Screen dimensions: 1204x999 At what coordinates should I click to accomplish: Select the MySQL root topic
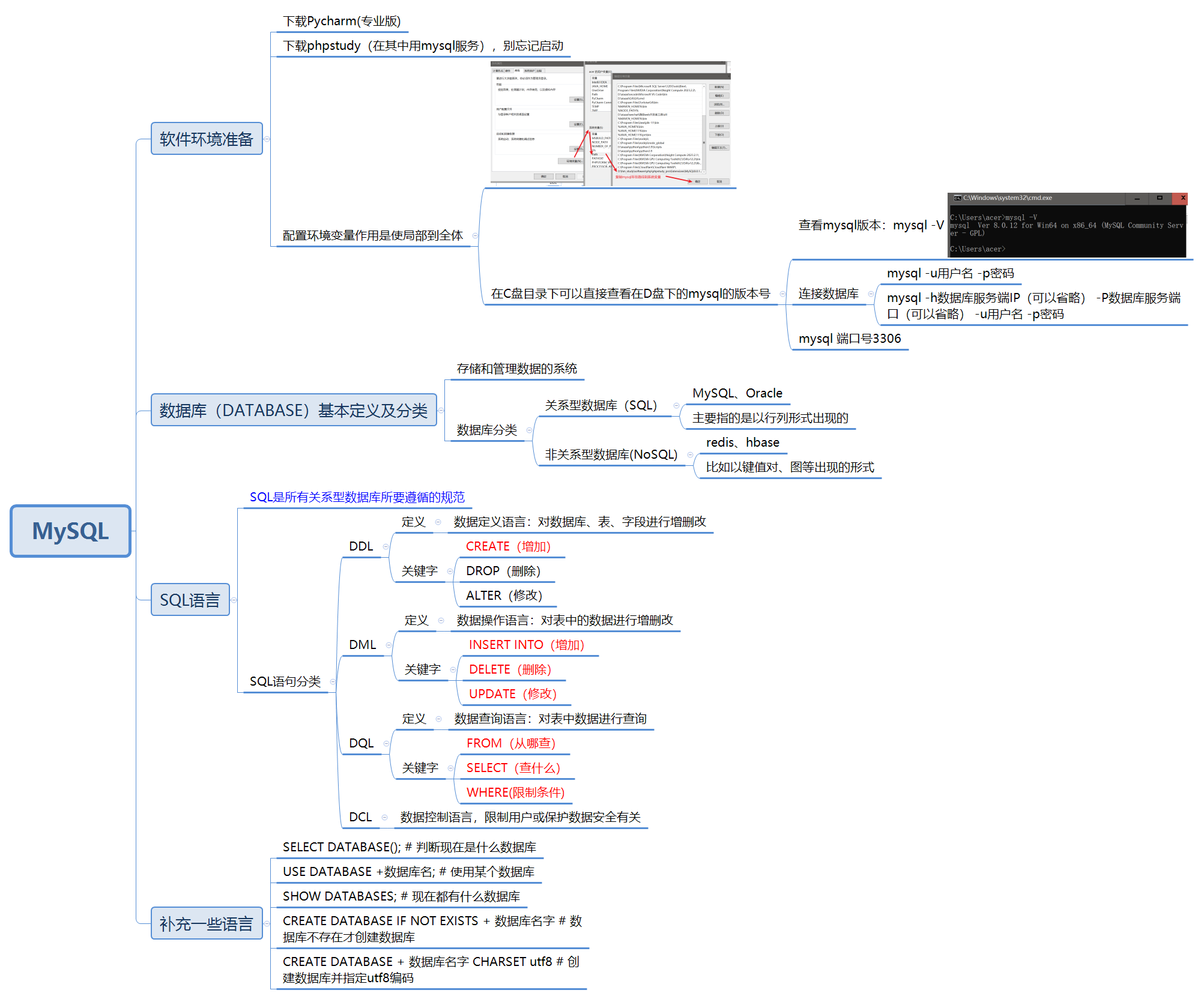[70, 531]
